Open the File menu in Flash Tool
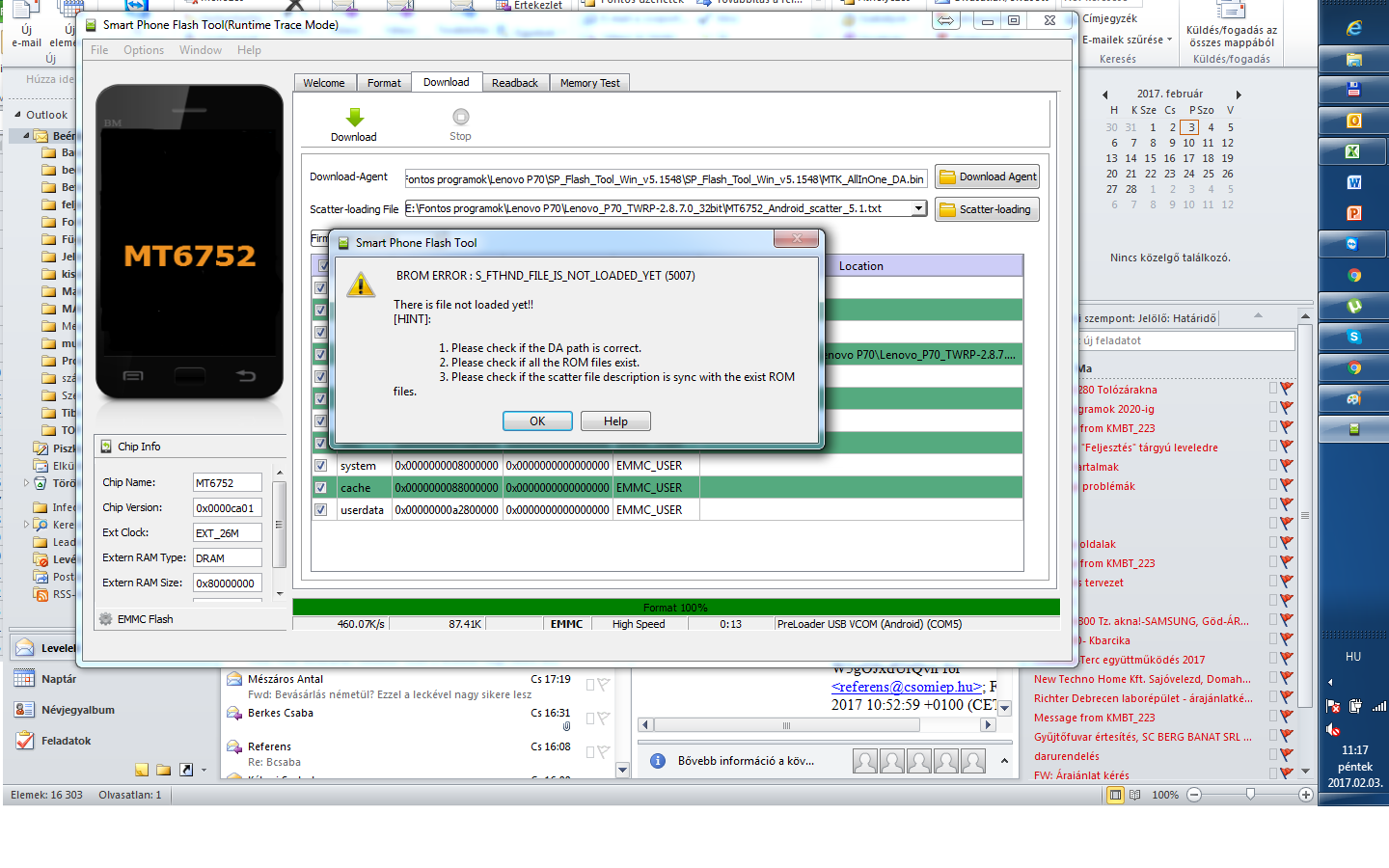1389x868 pixels. (x=99, y=50)
